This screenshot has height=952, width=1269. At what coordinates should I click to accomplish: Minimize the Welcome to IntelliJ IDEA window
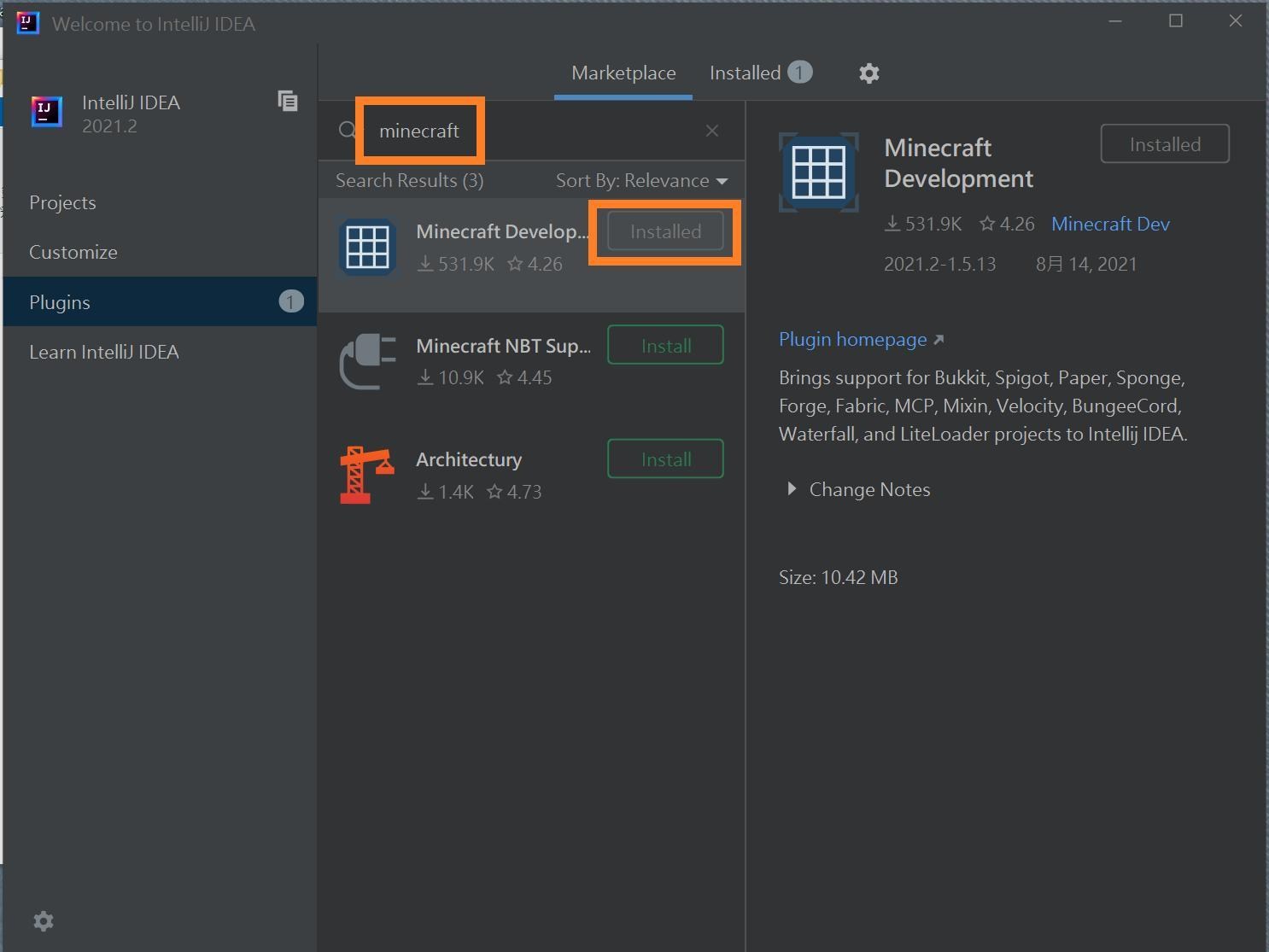coord(1115,21)
